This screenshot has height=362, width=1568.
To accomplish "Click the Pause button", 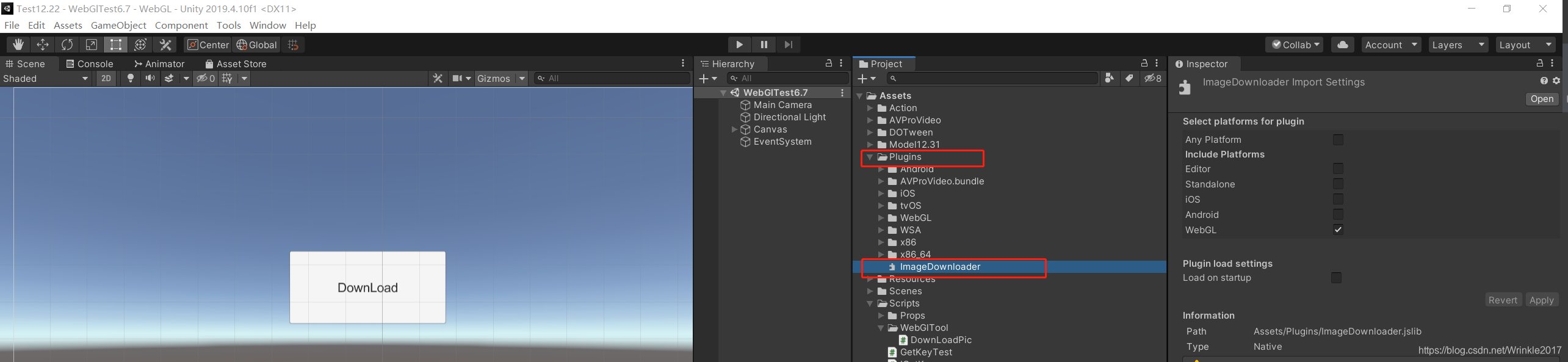I will (764, 45).
